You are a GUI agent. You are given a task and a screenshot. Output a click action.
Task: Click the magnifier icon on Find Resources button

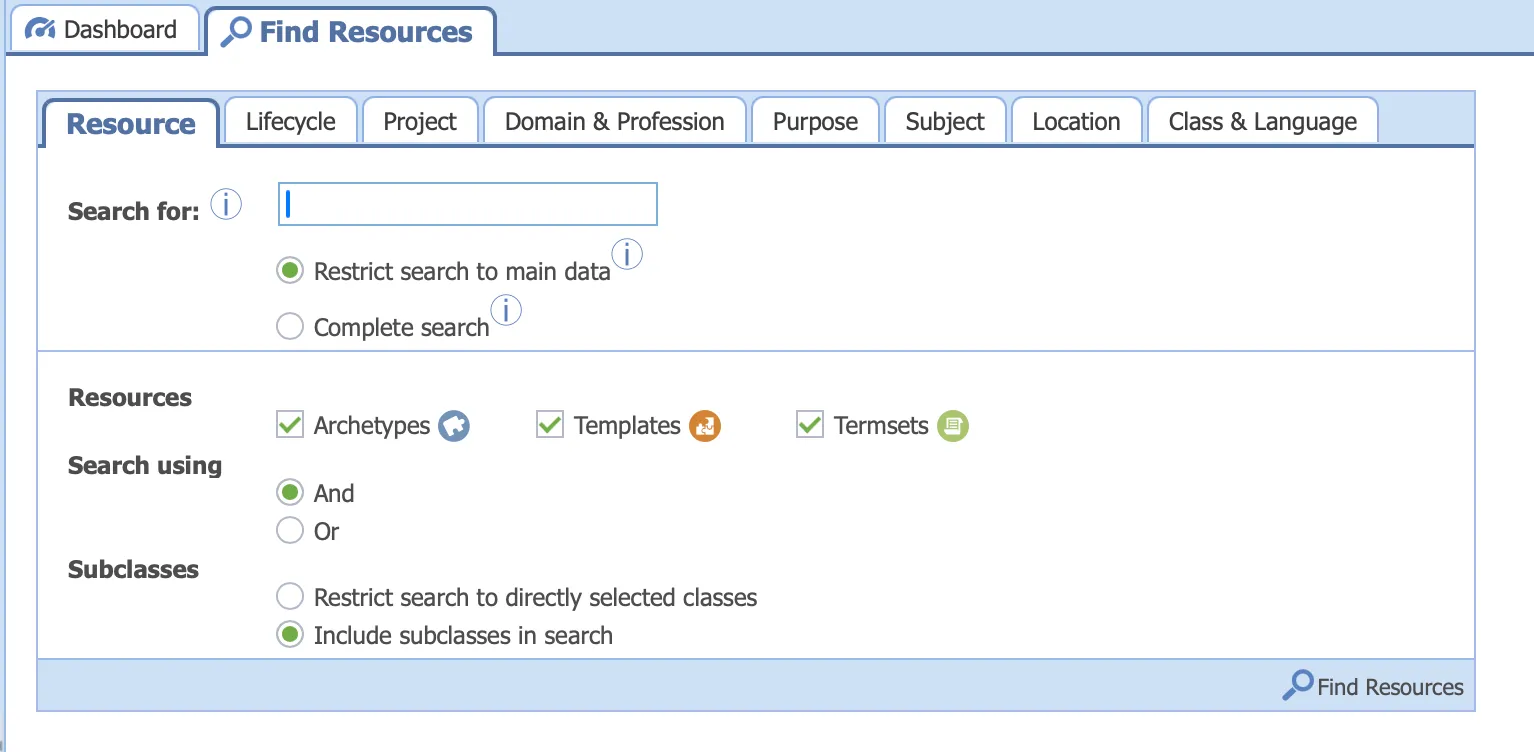click(x=1297, y=685)
